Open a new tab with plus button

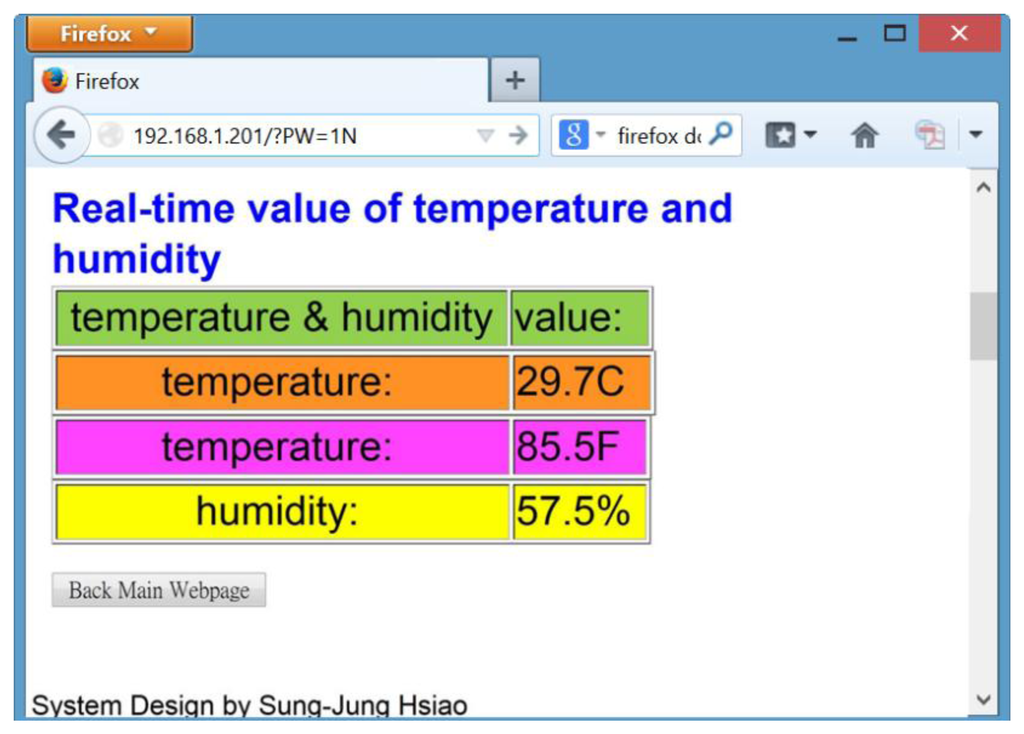coord(515,80)
